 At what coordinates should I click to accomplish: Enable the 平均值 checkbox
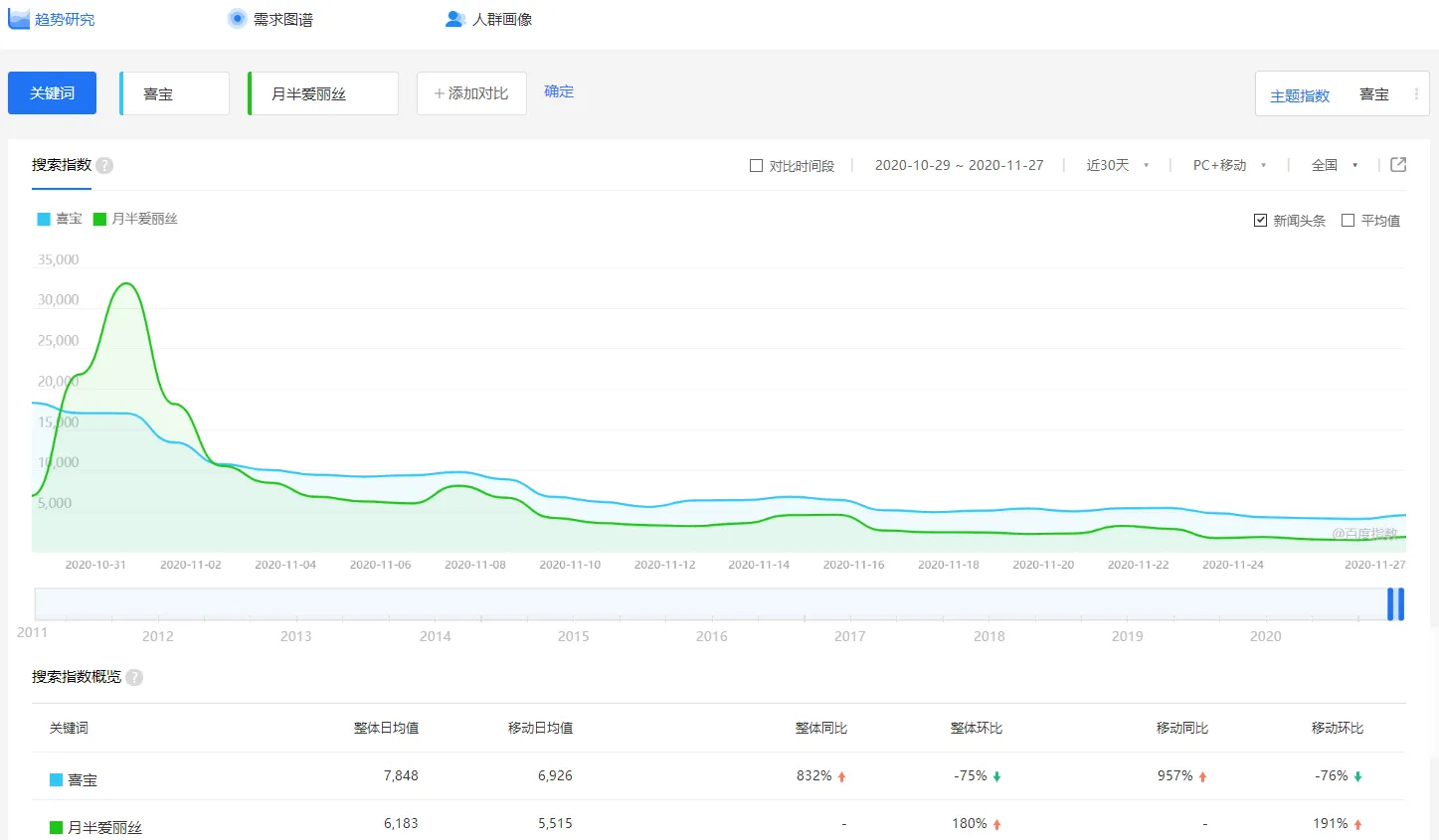(1349, 220)
